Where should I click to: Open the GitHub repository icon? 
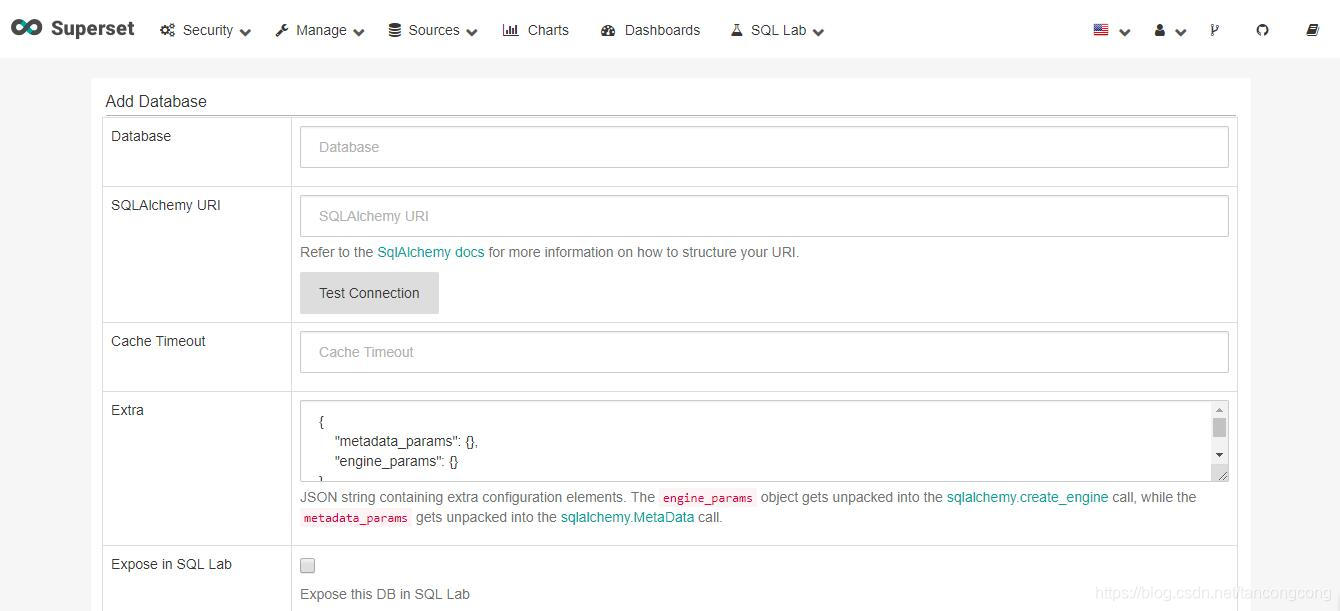pyautogui.click(x=1262, y=30)
